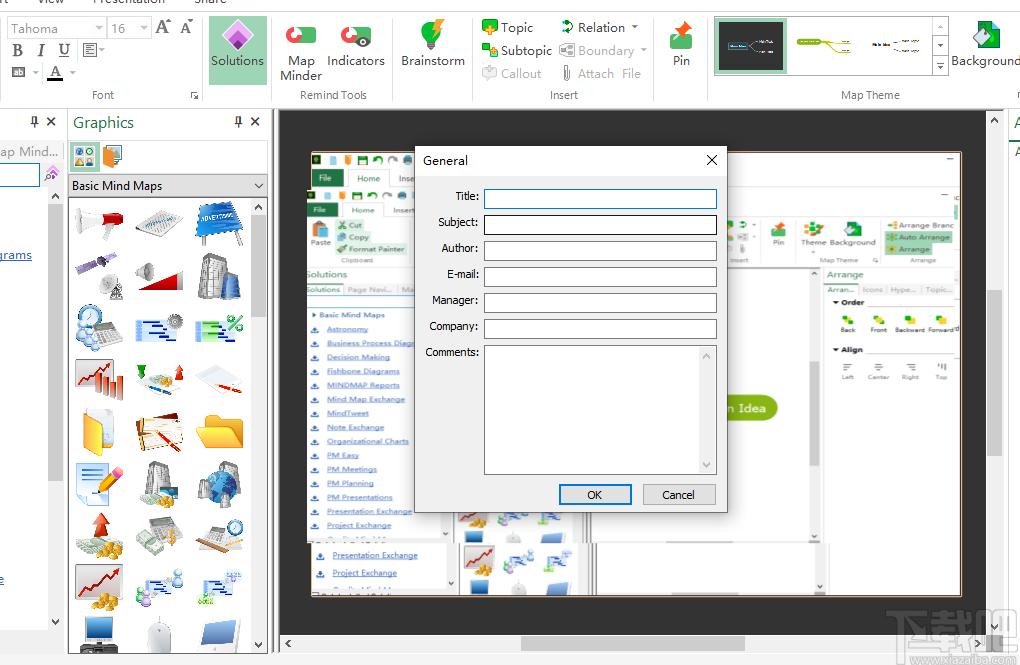1020x665 pixels.
Task: Click the canvas horizontal scrollbar thumb
Action: tap(632, 644)
